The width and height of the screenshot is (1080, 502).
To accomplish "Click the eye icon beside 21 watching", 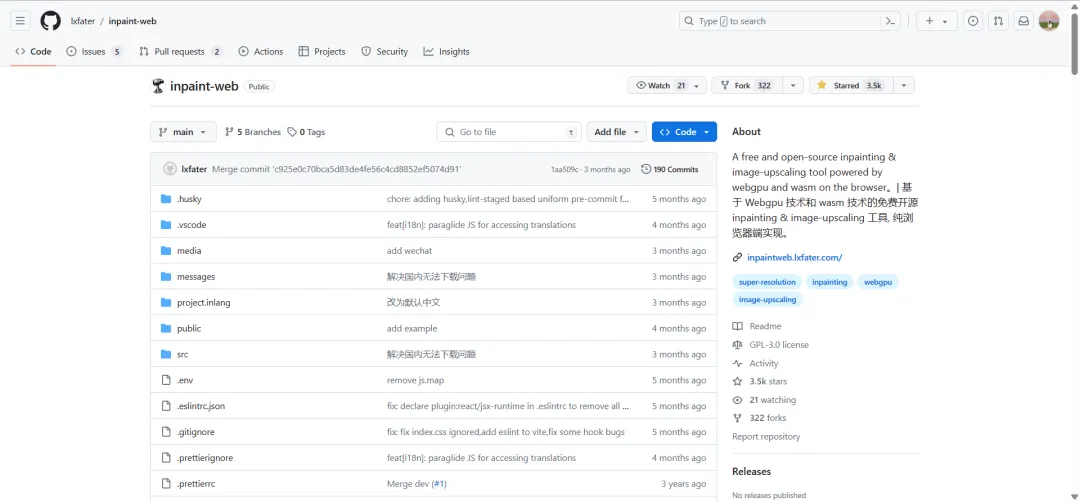I will (x=737, y=400).
